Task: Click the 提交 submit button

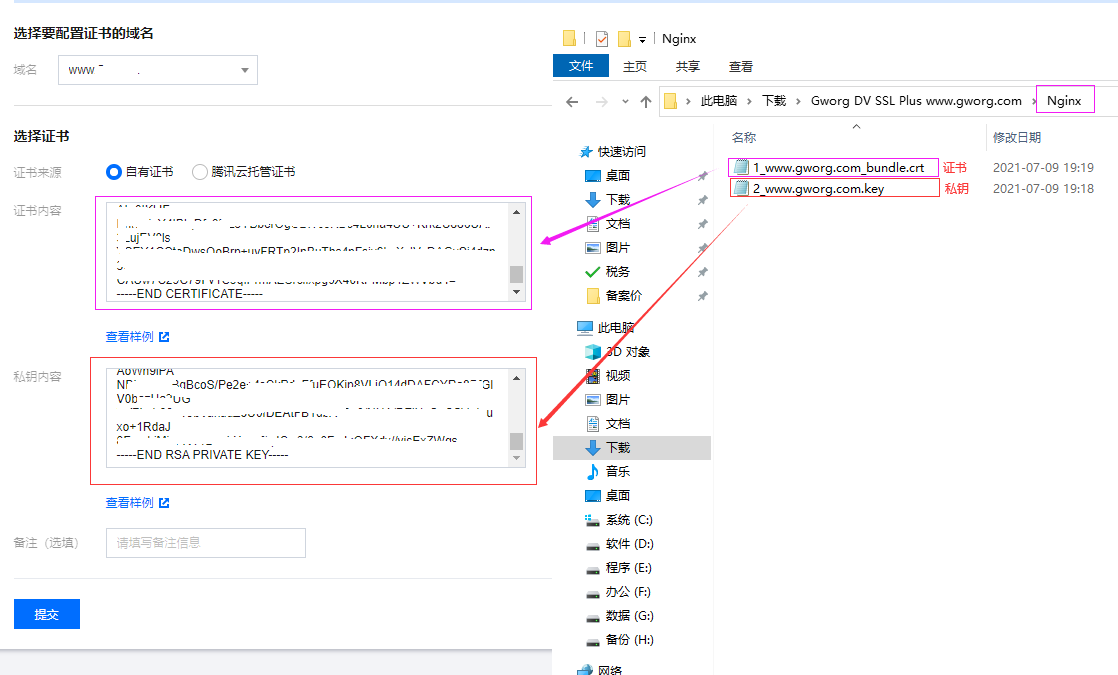Action: click(x=47, y=614)
